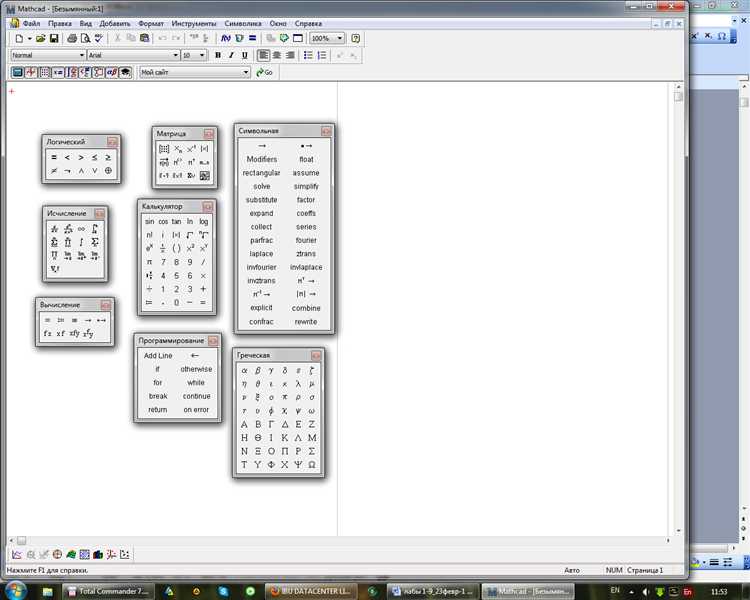Screen dimensions: 750x600
Task: Click the solve keyword in Символьная palette
Action: tap(261, 186)
